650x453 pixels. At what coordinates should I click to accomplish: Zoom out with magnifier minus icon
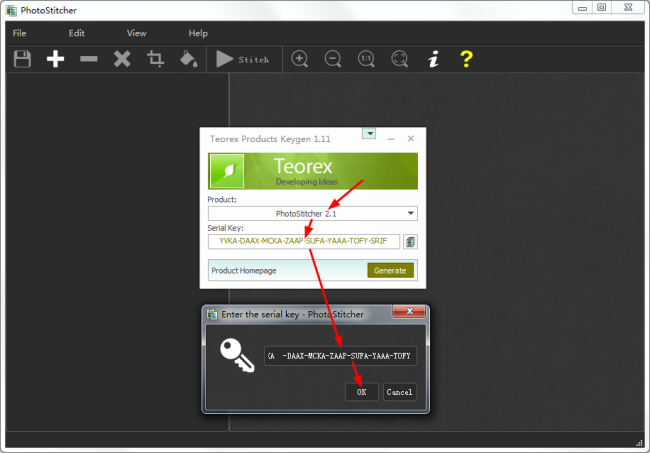[x=333, y=59]
